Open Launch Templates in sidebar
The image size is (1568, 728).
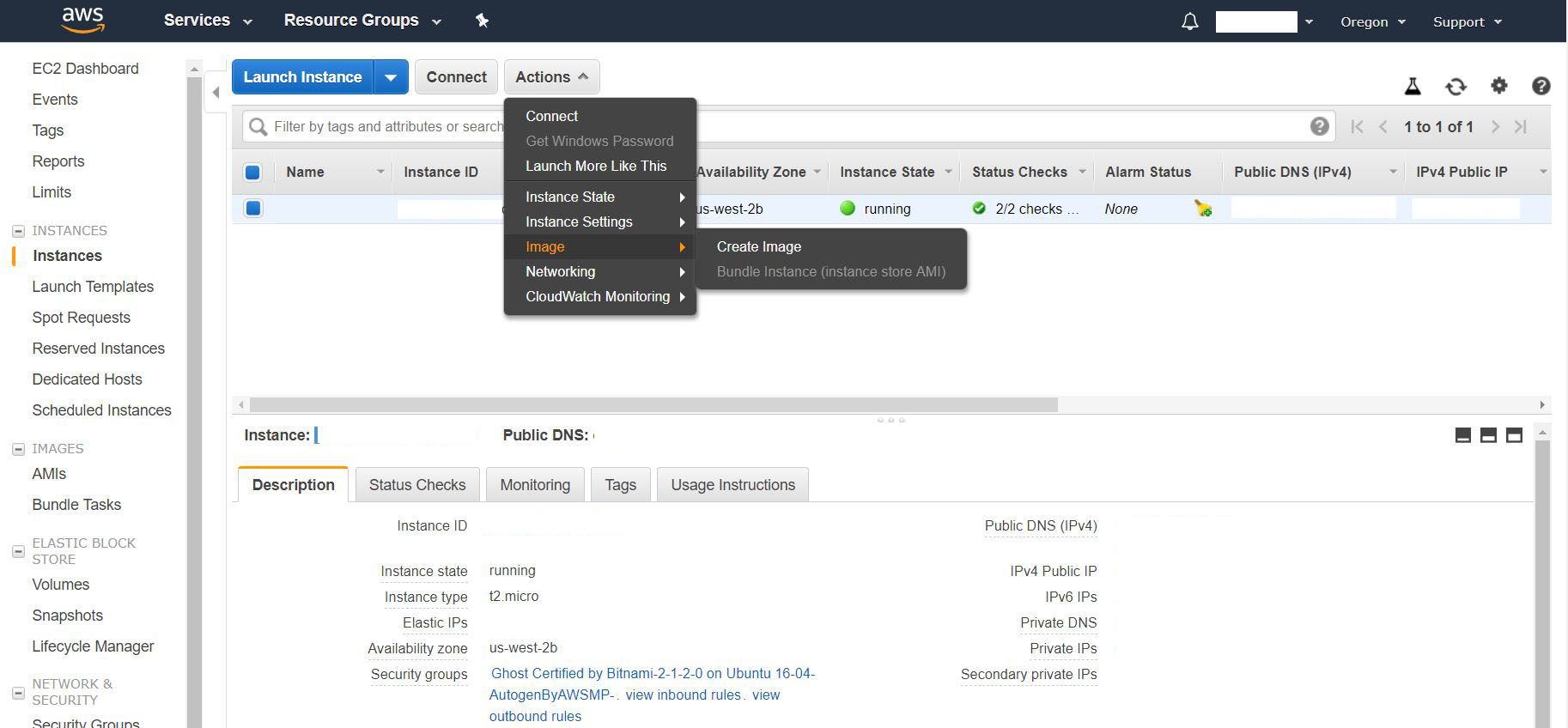(x=93, y=287)
